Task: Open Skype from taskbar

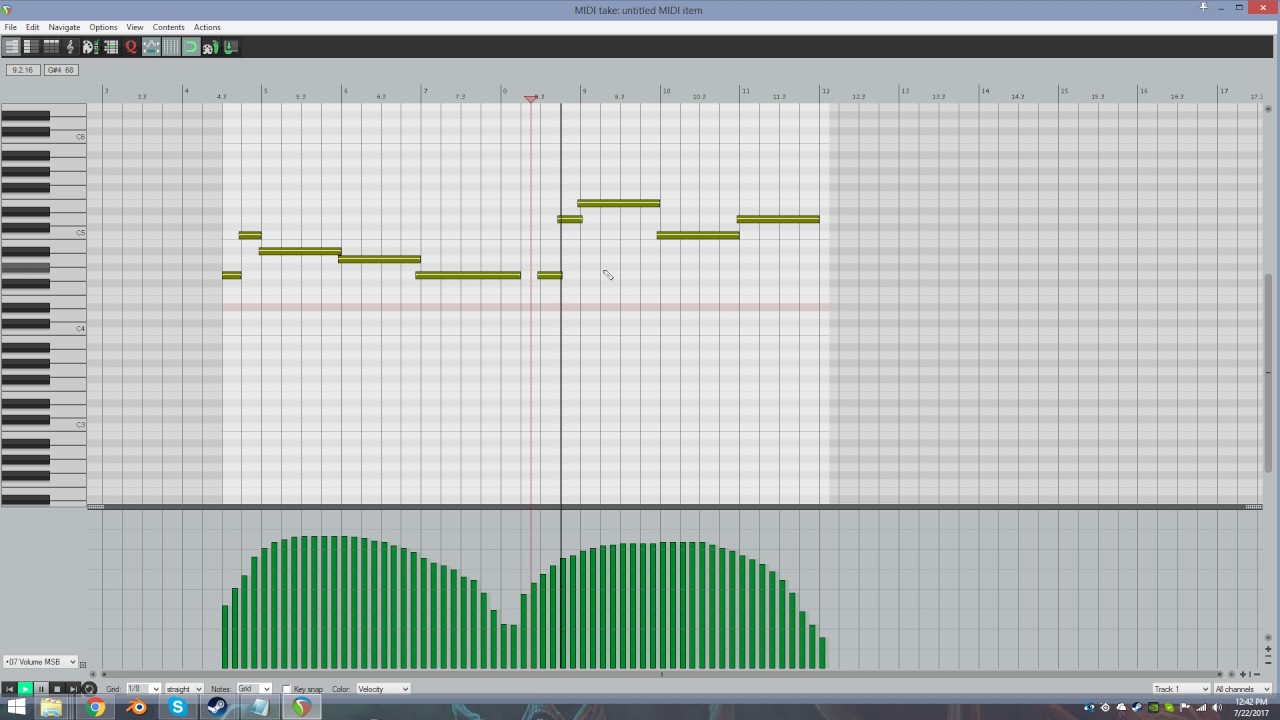Action: point(178,707)
